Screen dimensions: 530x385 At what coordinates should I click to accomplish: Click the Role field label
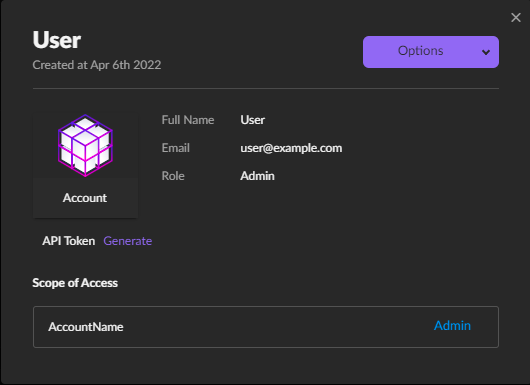pos(173,176)
